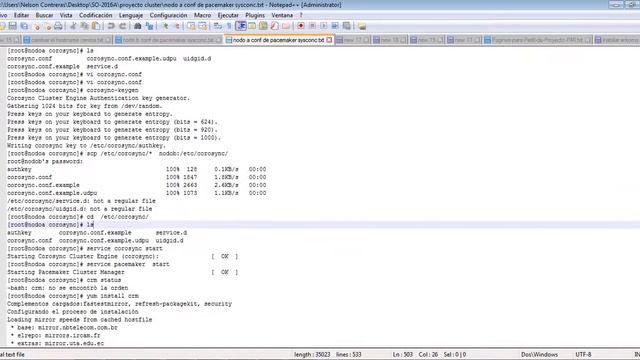Click the Close All files toolbar icon
The image size is (640, 360).
[x=48, y=26]
